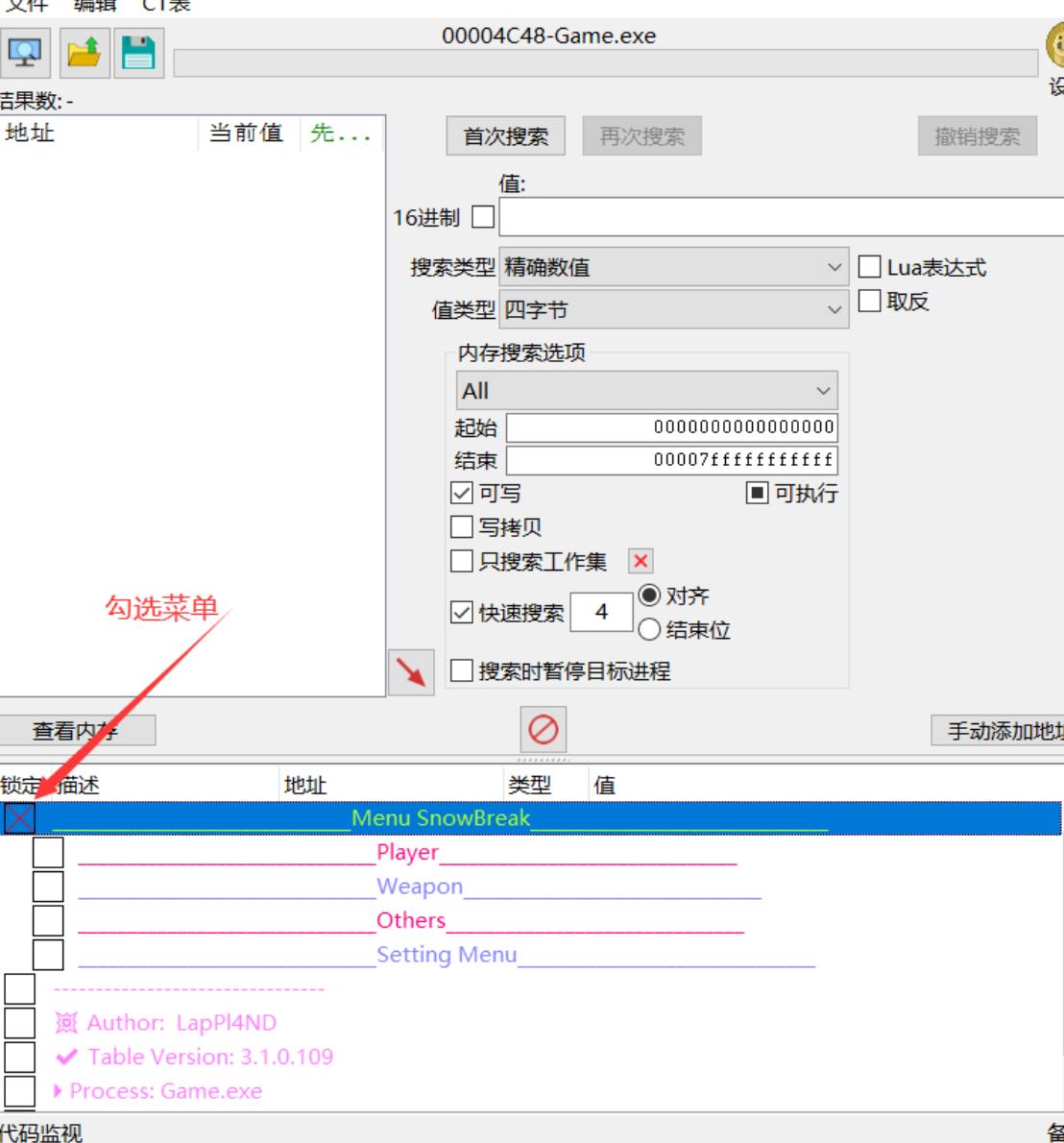
Task: Click the 值 search input field
Action: coord(782,216)
